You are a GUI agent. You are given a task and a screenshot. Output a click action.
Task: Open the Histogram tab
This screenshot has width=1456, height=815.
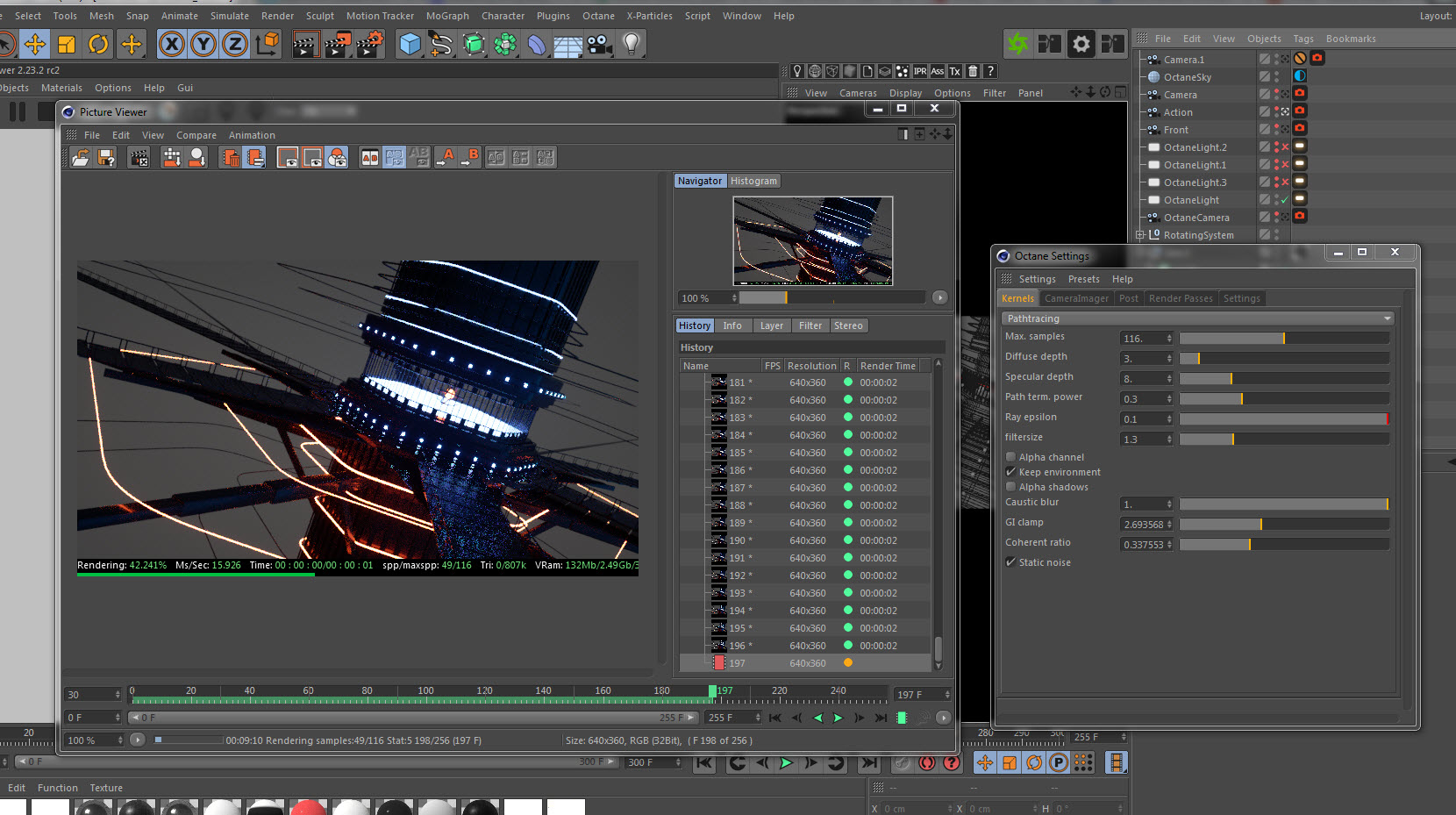(x=753, y=181)
